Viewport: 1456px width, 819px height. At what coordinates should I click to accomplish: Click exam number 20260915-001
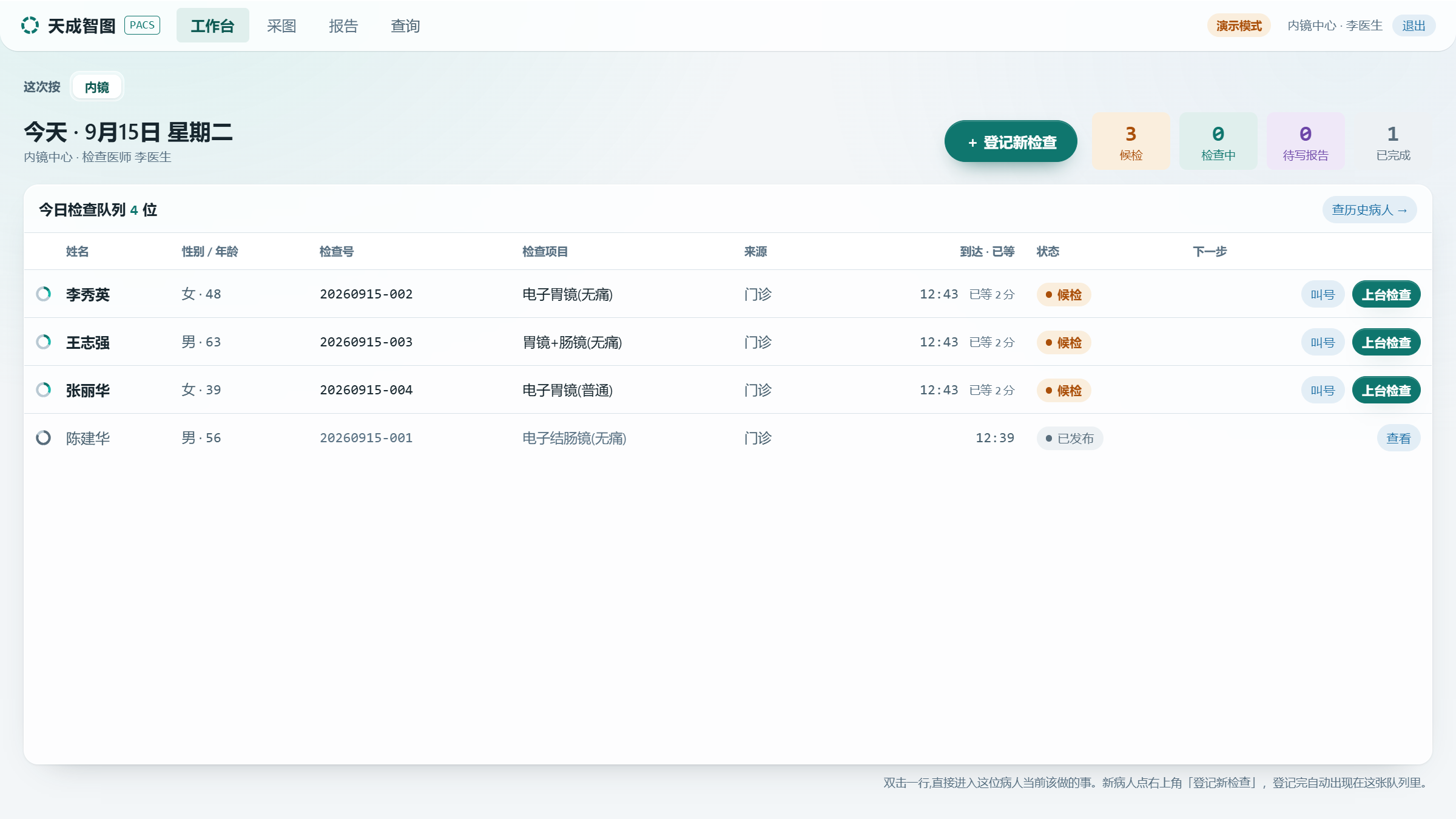tap(366, 438)
